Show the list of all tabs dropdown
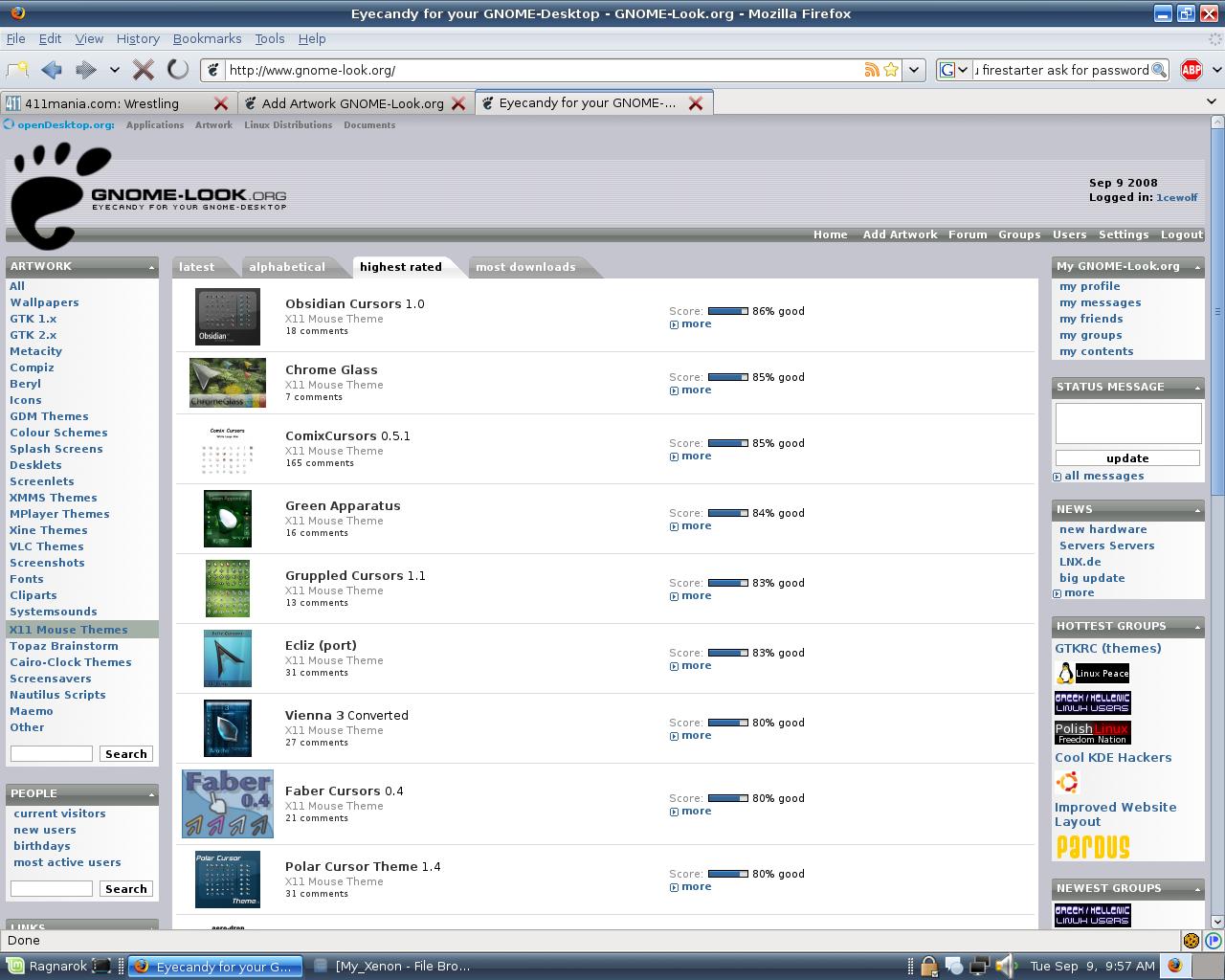Screen dimensions: 1225x980 tap(1212, 101)
